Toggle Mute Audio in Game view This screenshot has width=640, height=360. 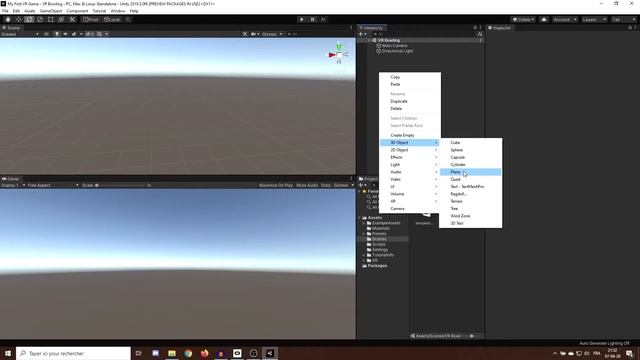click(307, 185)
